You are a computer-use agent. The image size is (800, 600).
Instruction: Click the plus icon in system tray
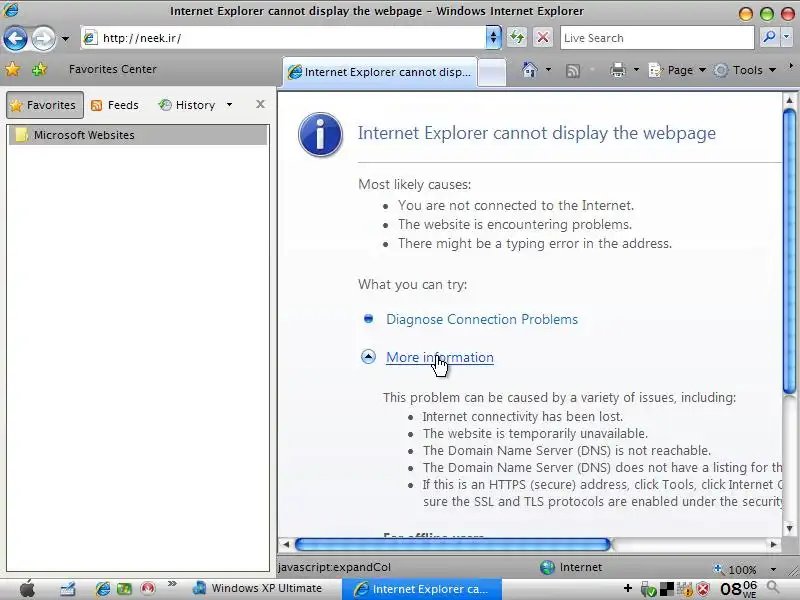pos(628,589)
